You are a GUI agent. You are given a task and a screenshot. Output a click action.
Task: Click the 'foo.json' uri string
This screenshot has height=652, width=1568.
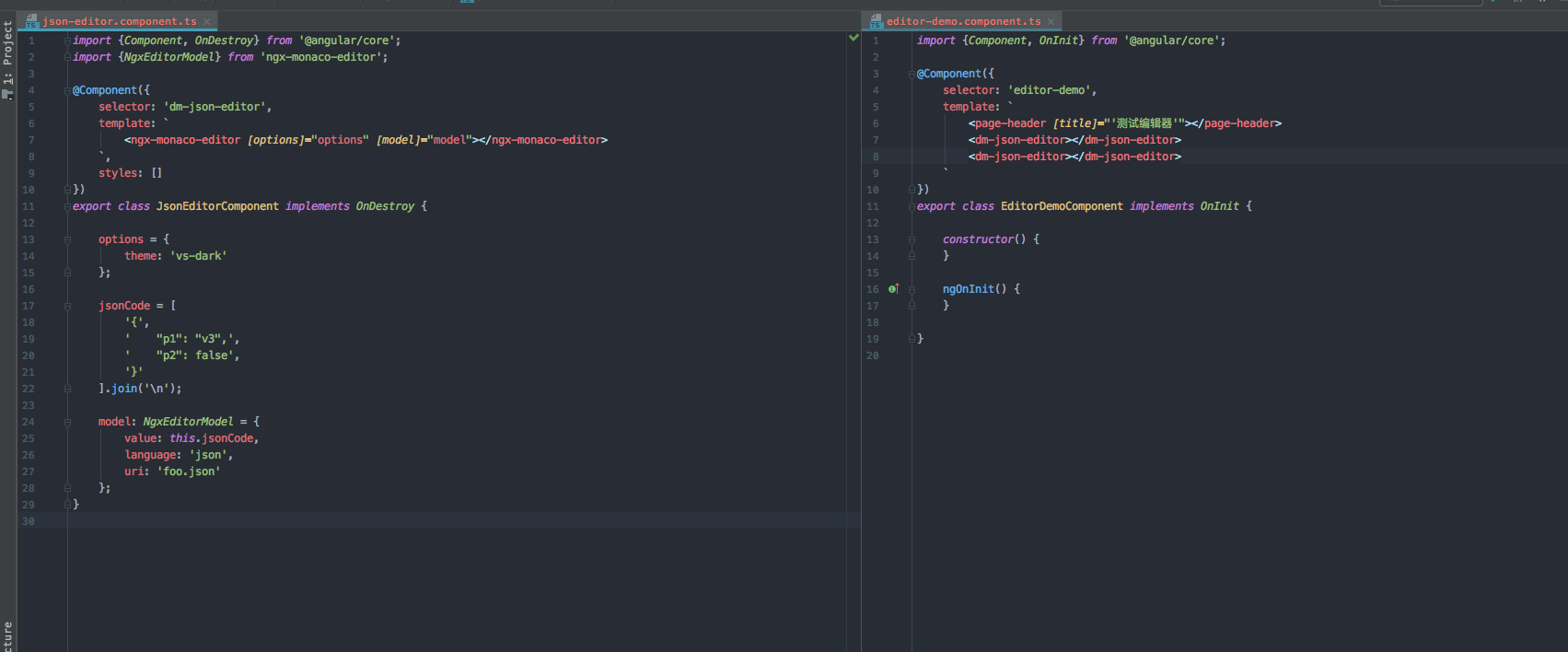[189, 472]
